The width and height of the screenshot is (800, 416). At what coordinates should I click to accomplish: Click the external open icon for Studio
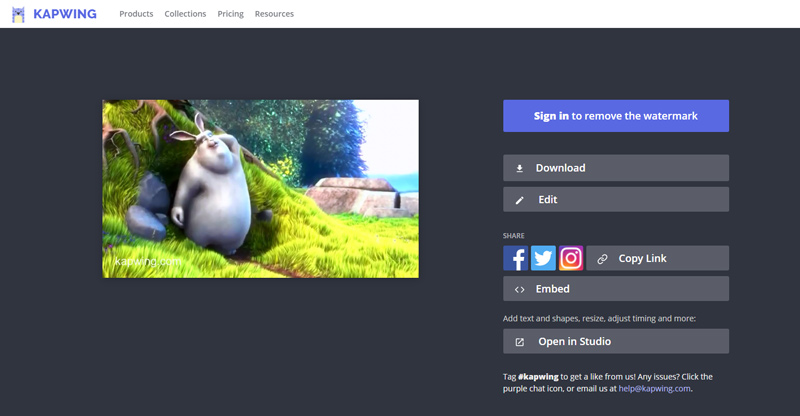(519, 342)
